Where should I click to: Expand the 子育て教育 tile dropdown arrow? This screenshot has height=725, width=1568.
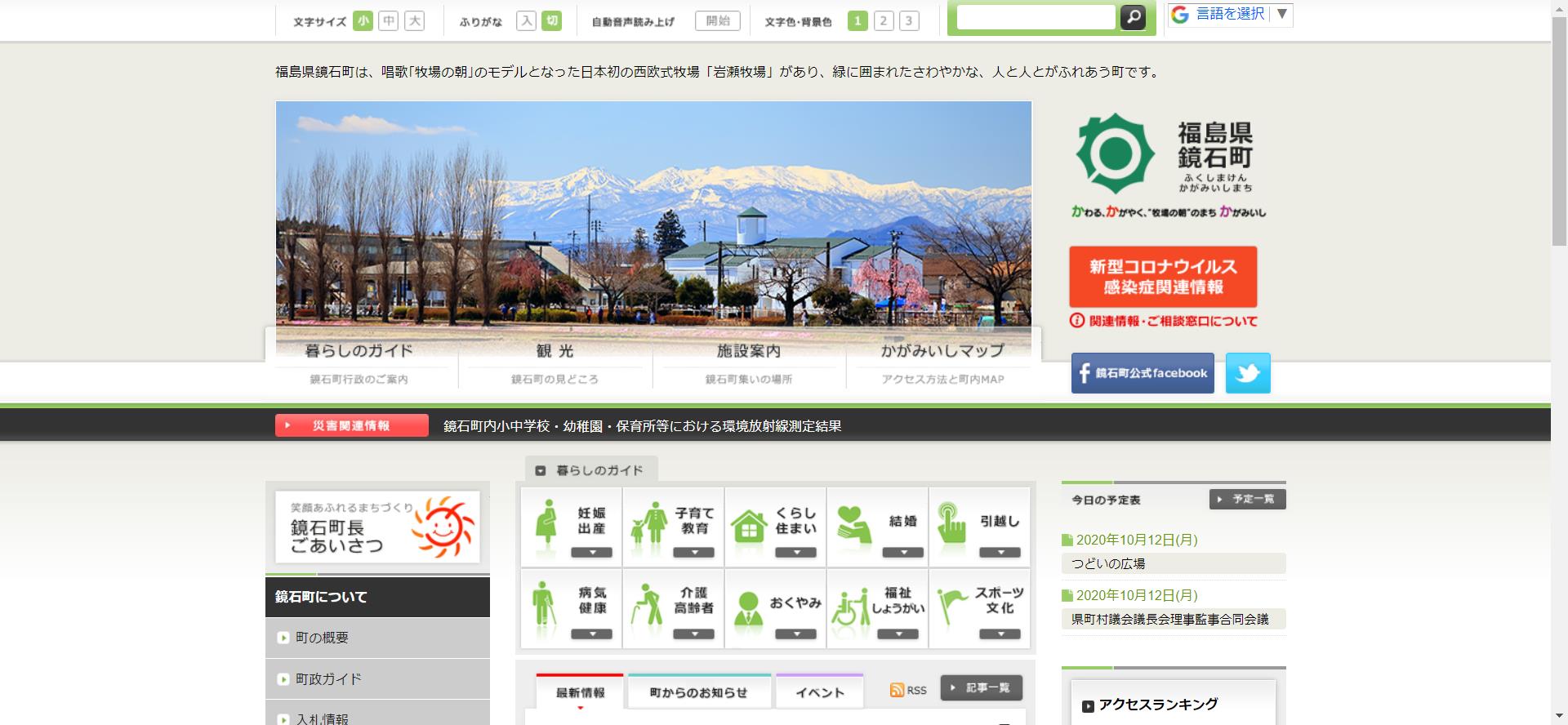[x=694, y=553]
